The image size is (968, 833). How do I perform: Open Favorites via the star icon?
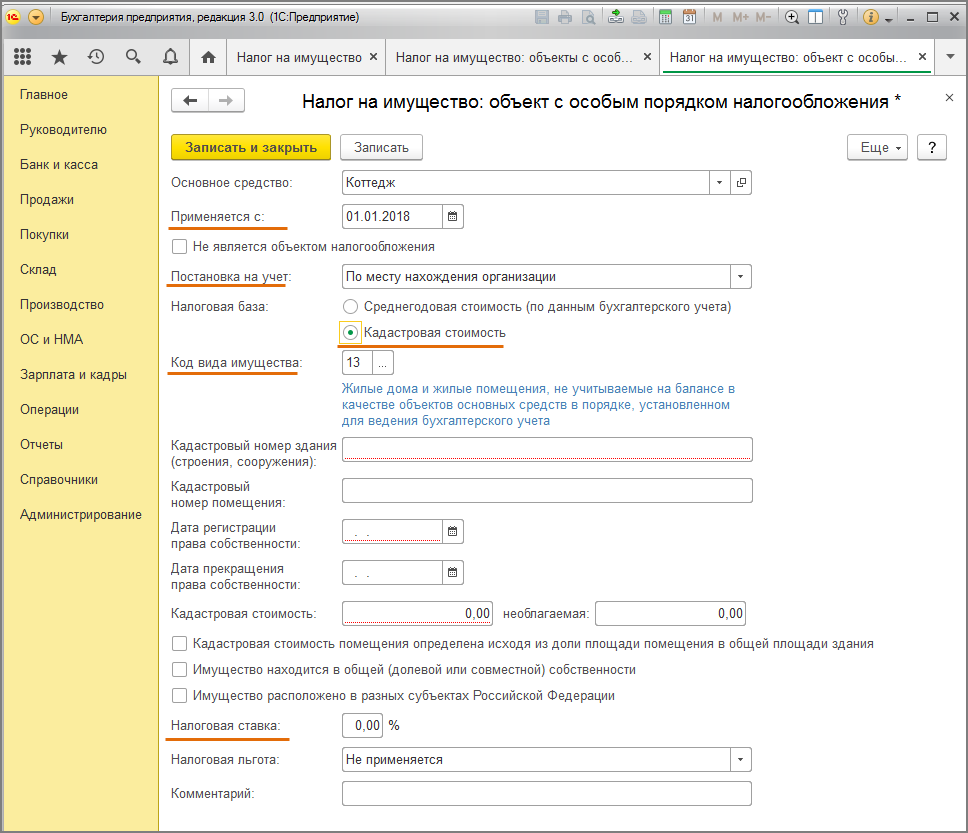(59, 57)
